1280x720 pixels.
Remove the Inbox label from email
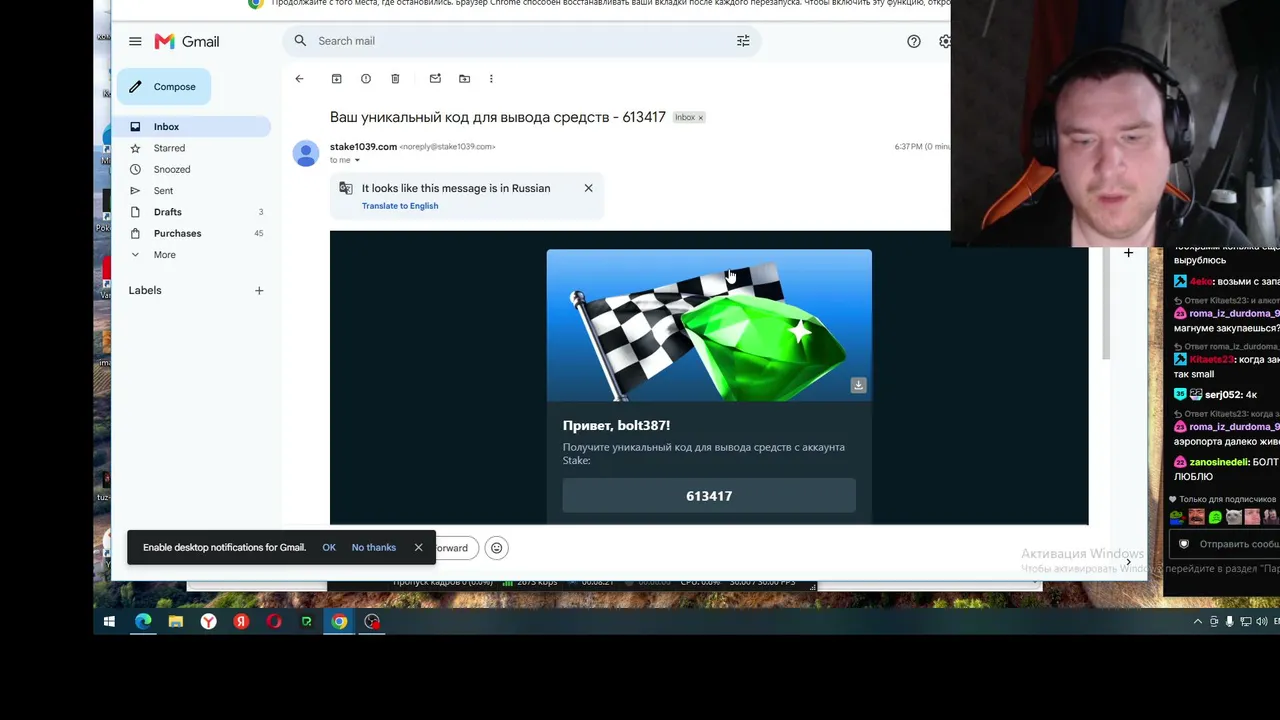[700, 118]
